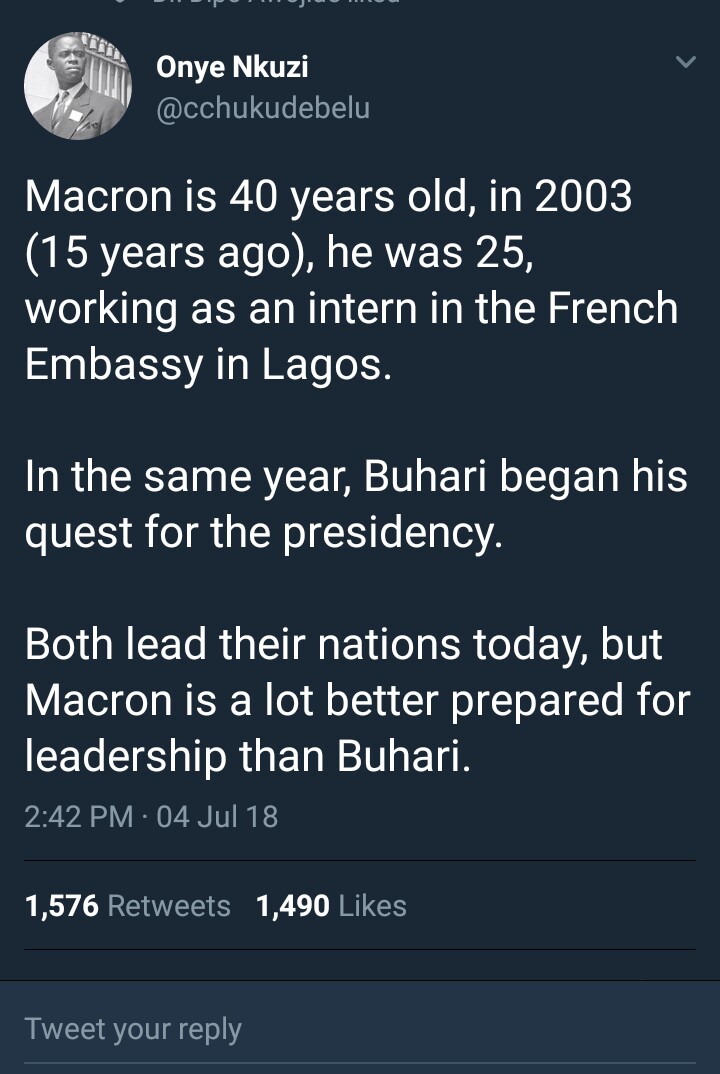Click the "In the same year" line
This screenshot has width=720, height=1074.
(355, 476)
